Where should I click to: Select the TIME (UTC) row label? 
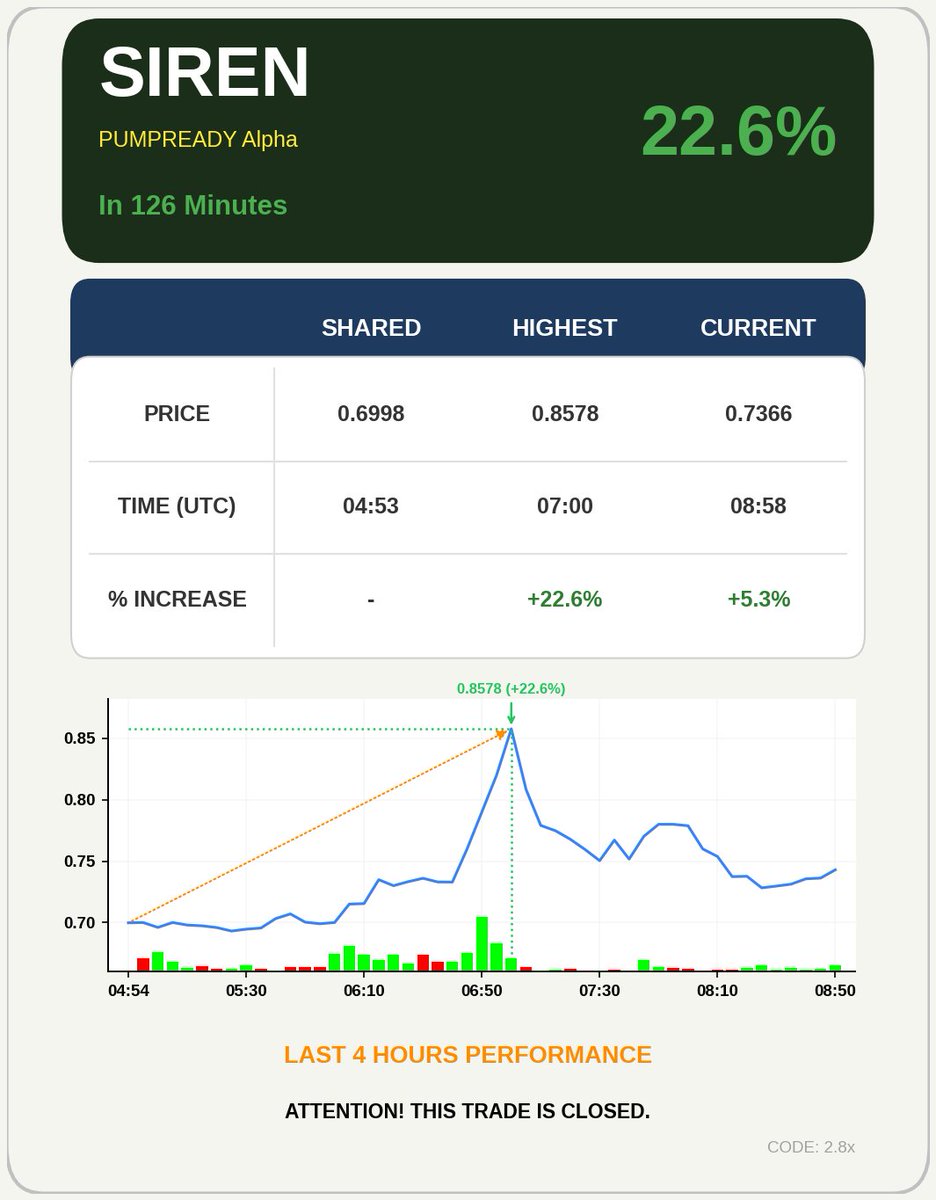[x=177, y=506]
